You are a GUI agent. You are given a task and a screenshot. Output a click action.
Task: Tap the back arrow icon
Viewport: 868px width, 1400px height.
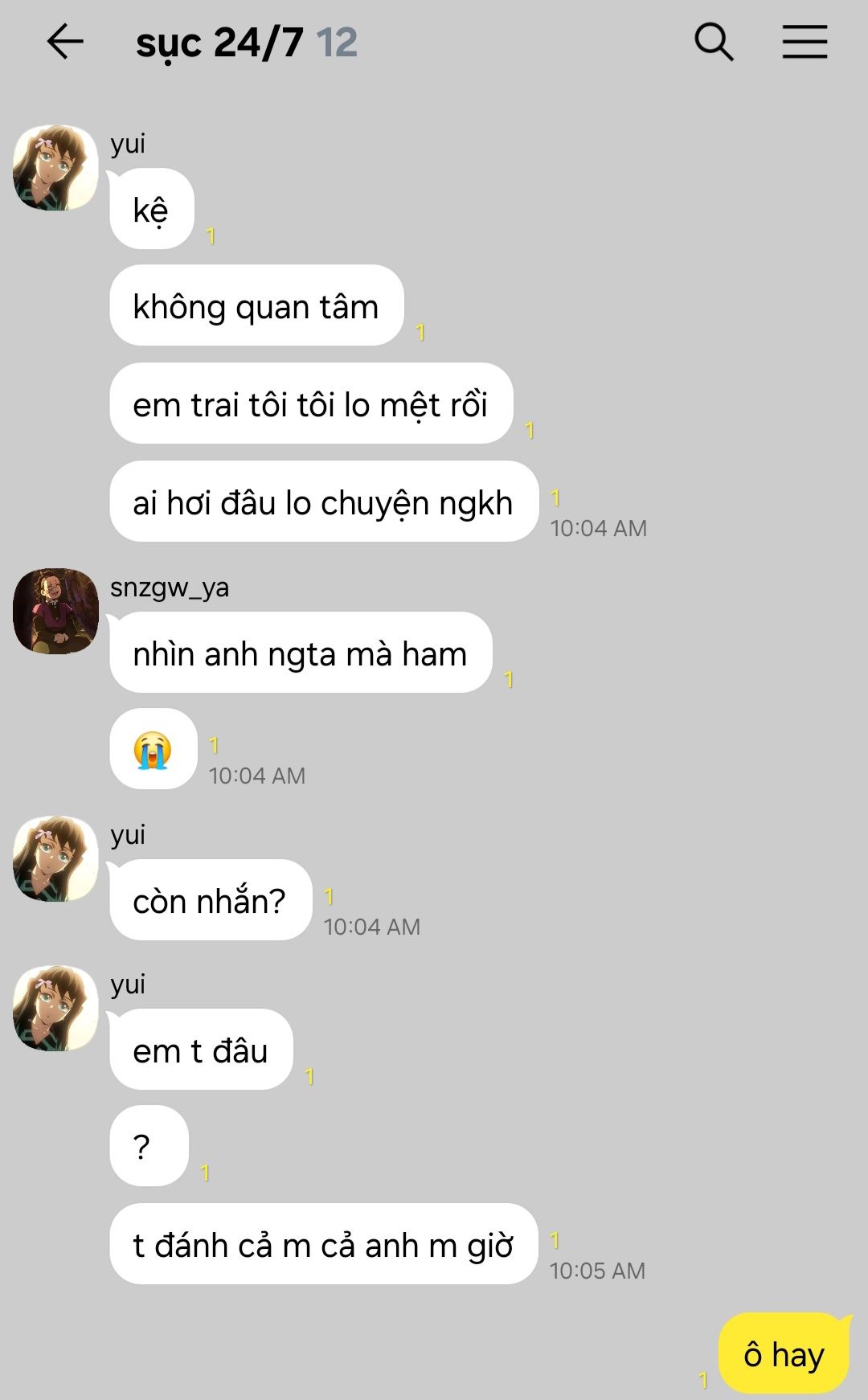65,42
